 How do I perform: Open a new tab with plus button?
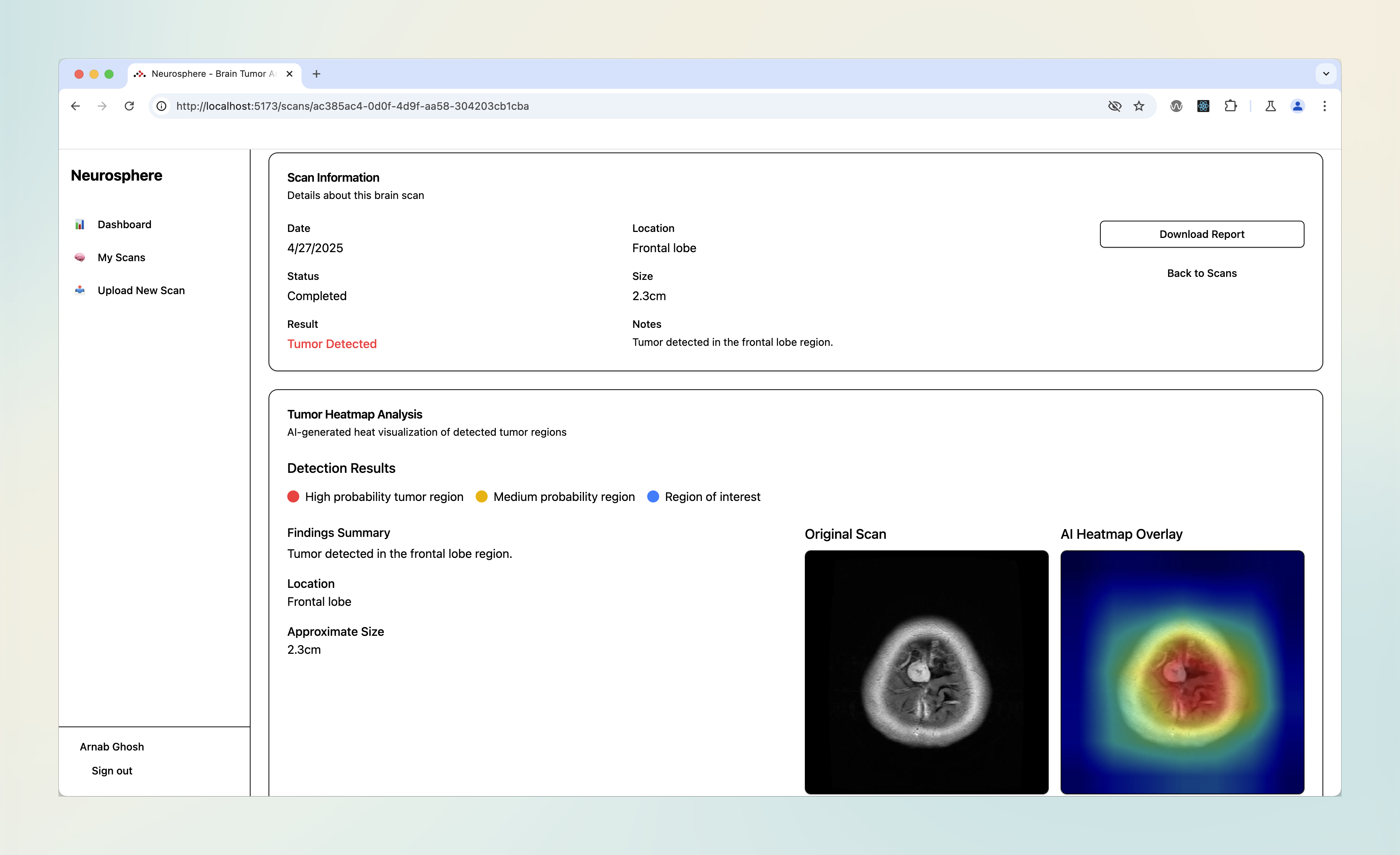[316, 74]
